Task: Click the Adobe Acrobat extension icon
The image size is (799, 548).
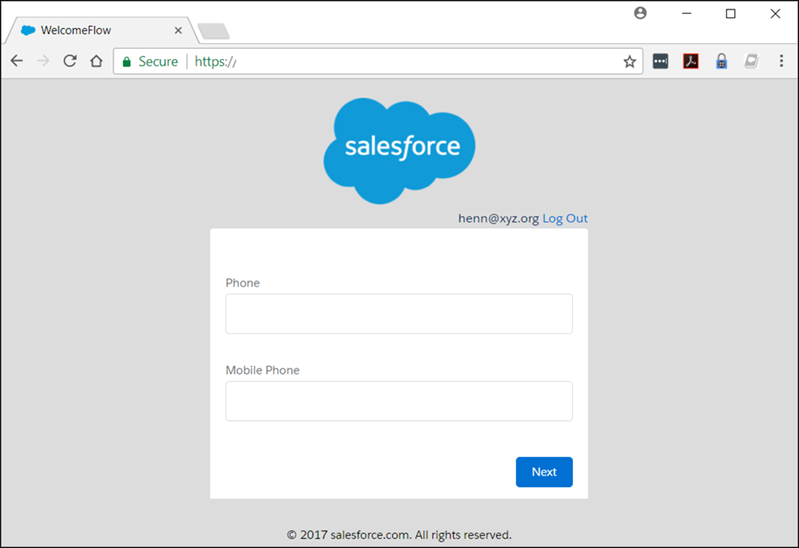Action: (691, 61)
